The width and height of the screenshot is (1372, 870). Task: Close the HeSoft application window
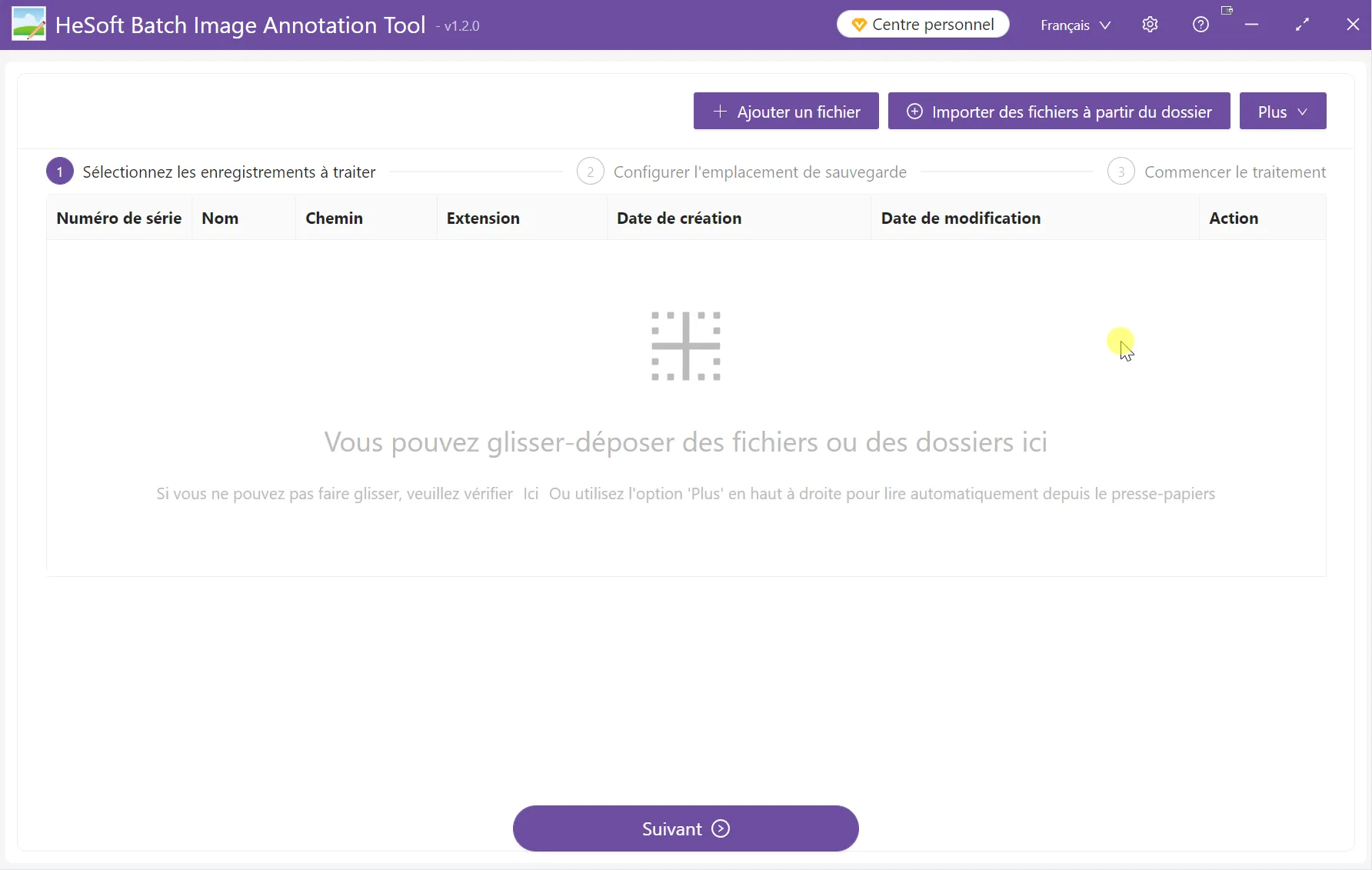[x=1353, y=25]
